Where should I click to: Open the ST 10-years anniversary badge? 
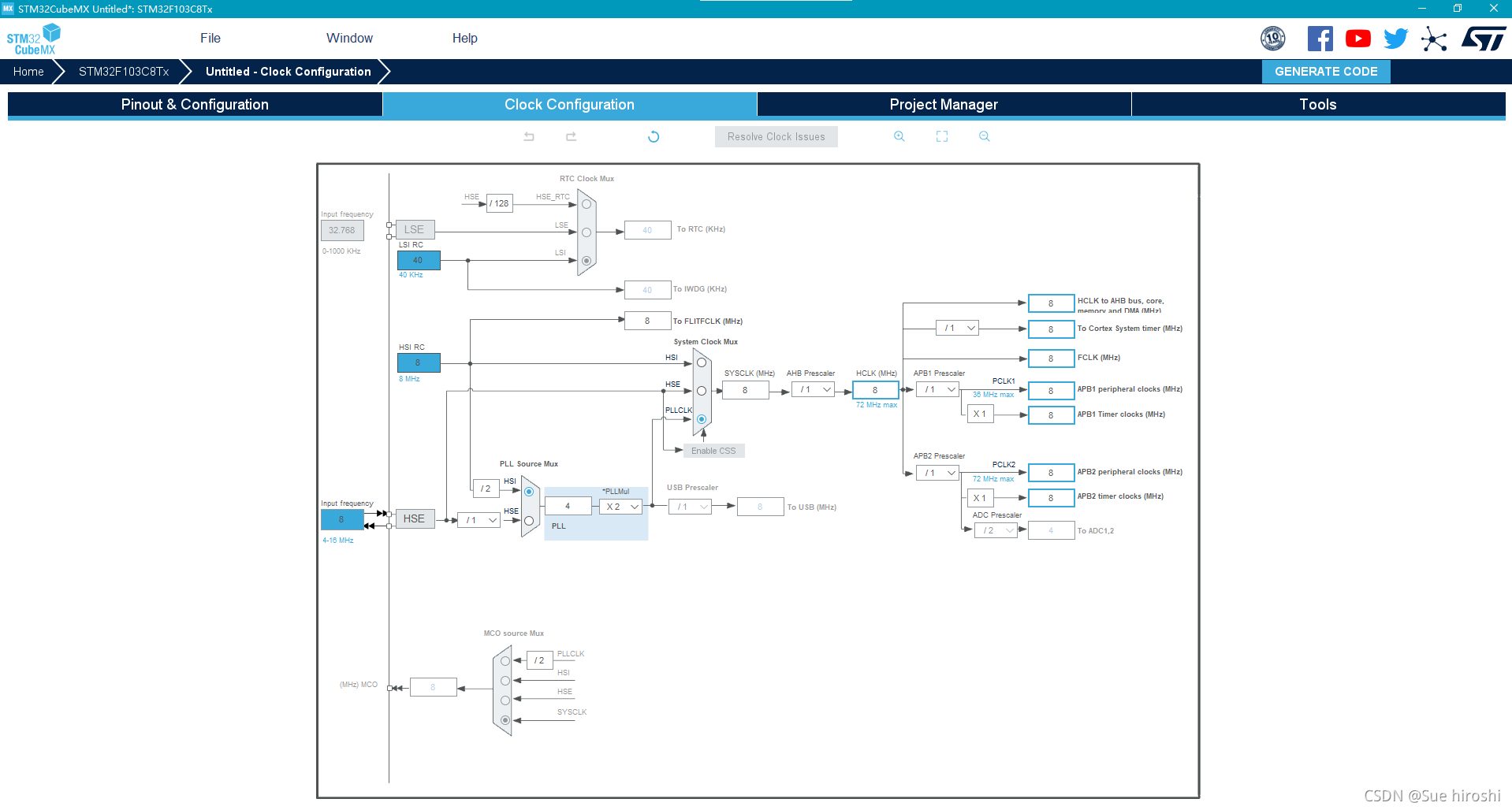[x=1273, y=39]
